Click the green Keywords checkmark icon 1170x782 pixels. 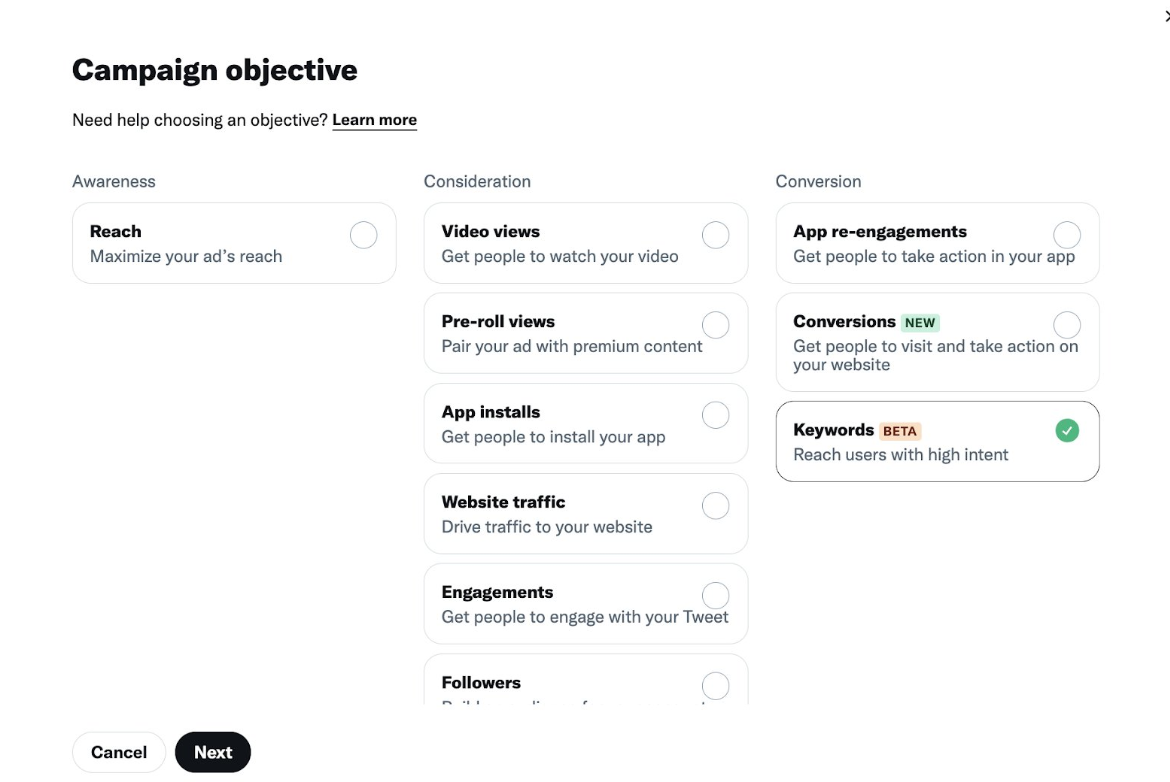tap(1067, 431)
